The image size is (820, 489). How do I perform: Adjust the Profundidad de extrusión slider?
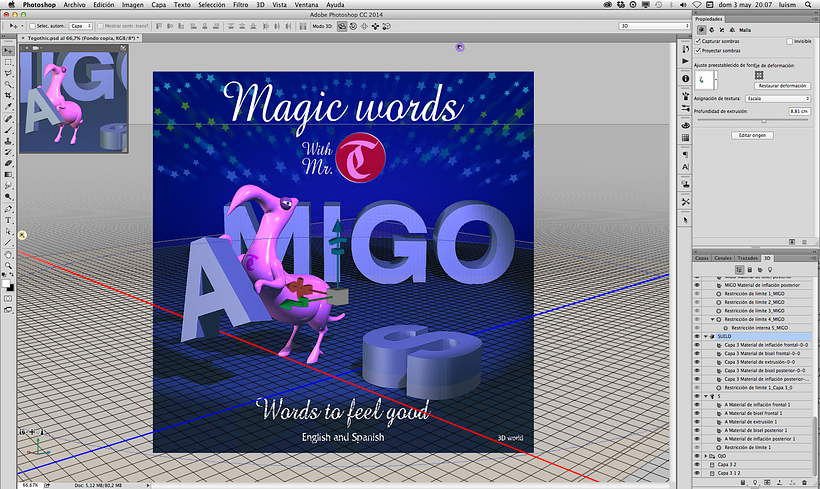pyautogui.click(x=764, y=121)
